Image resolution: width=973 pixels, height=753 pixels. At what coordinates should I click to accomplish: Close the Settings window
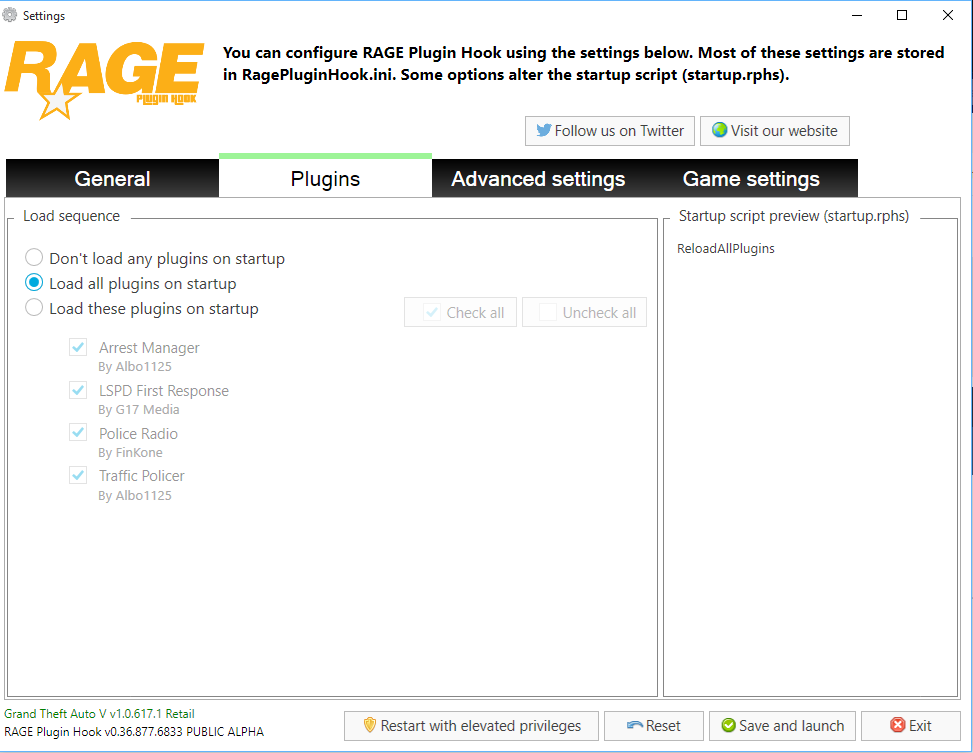pos(948,16)
